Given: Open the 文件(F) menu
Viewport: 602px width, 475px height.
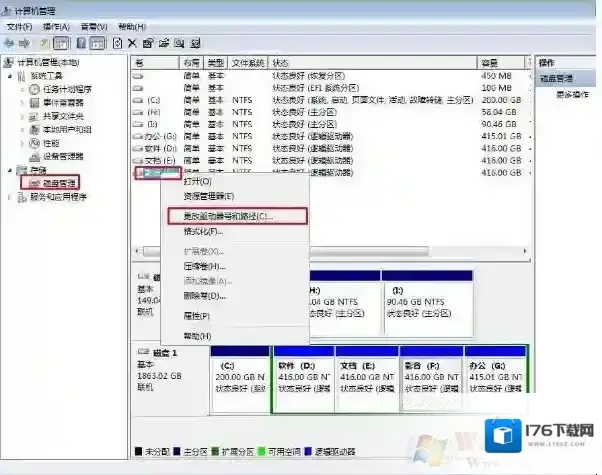Looking at the screenshot, I should click(x=20, y=26).
